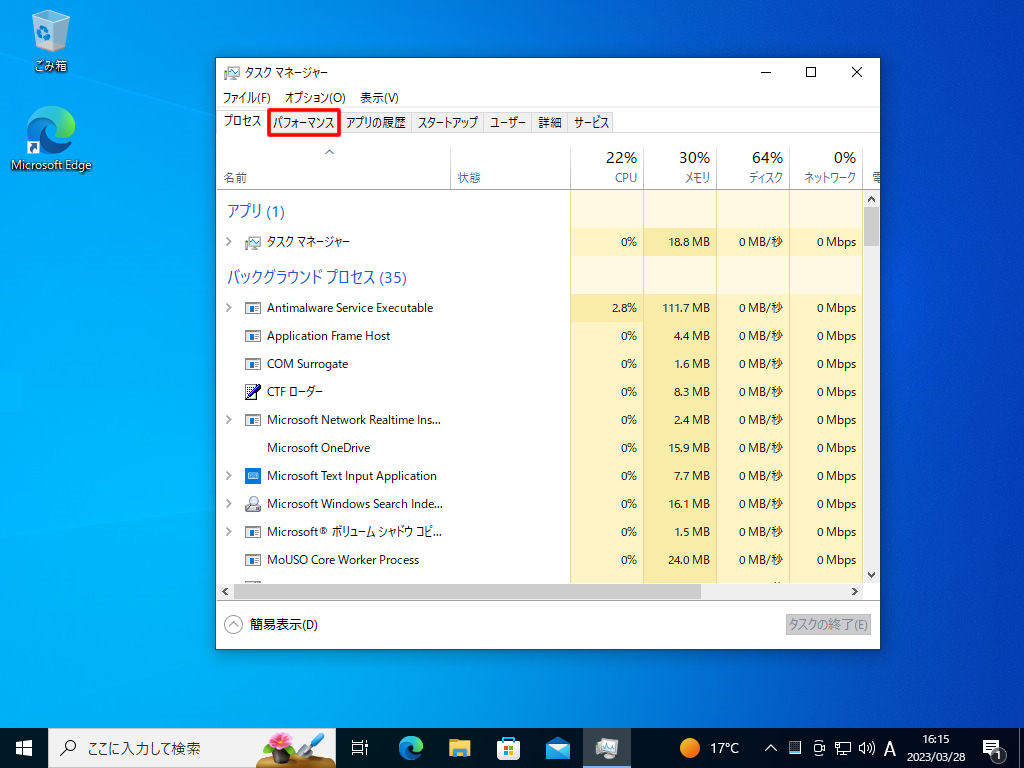The image size is (1024, 768).
Task: Click the horizontal scrollbar thumb
Action: [x=467, y=592]
